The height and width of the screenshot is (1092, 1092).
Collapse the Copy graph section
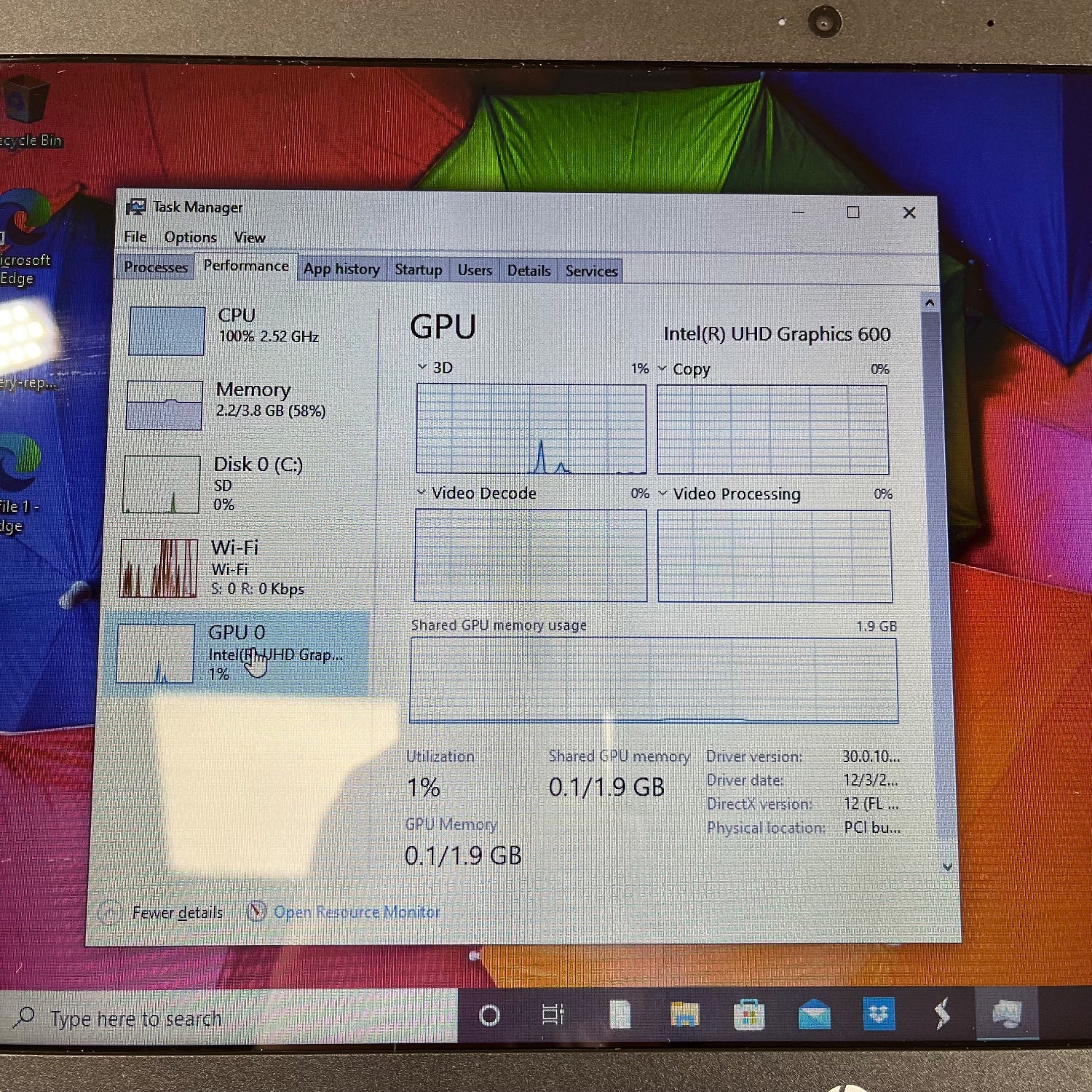(x=661, y=369)
